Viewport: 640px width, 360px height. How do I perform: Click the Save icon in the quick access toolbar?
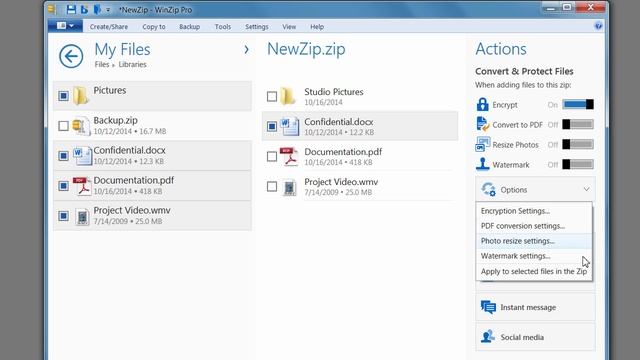[71, 9]
